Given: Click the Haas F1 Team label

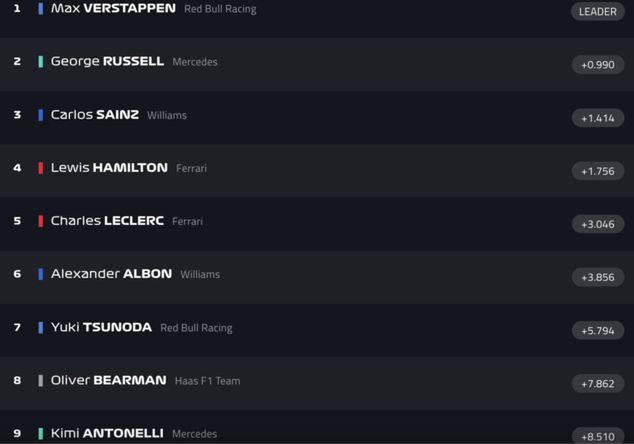Looking at the screenshot, I should 207,381.
